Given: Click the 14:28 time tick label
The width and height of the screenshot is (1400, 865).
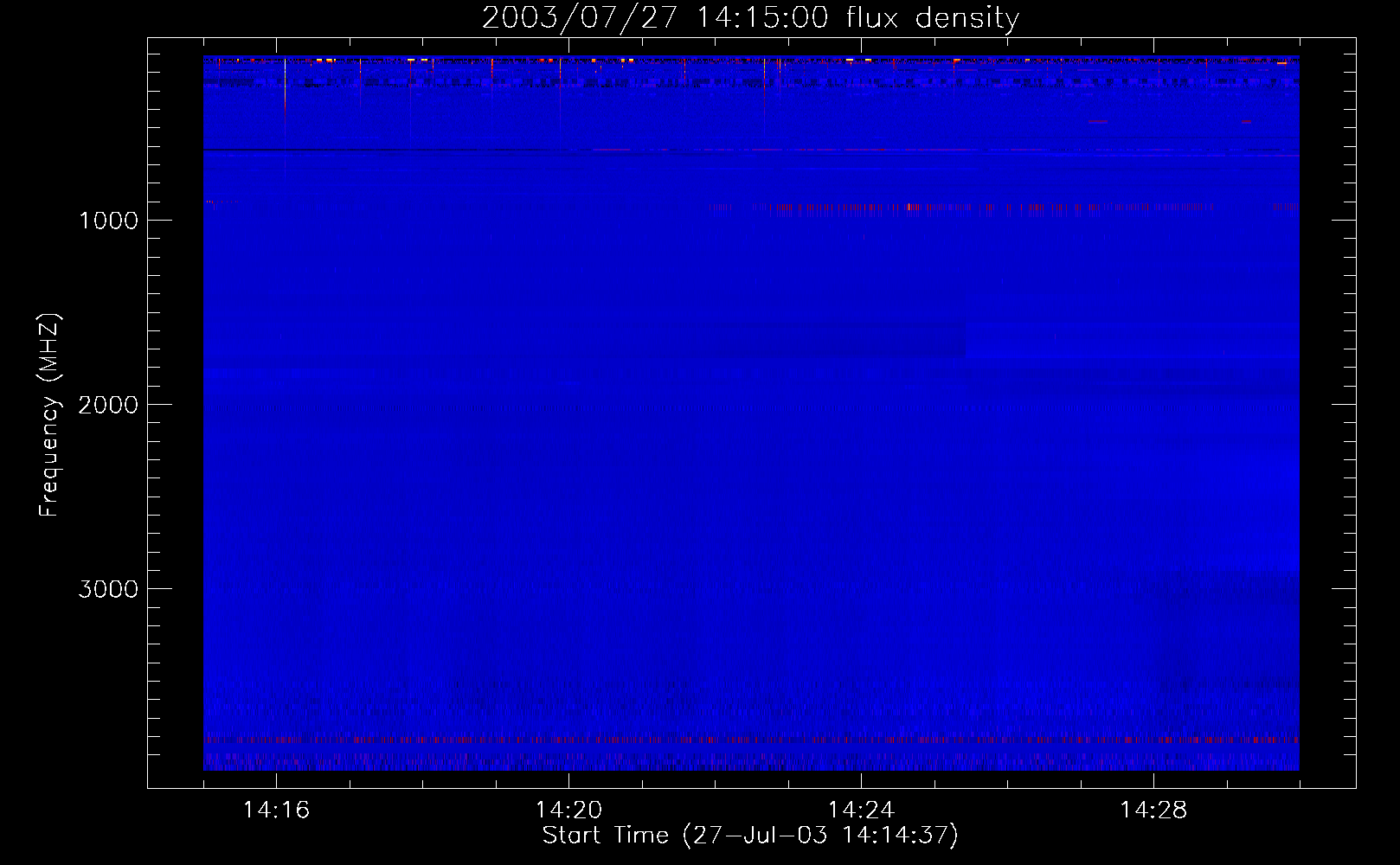Looking at the screenshot, I should pyautogui.click(x=1153, y=810).
